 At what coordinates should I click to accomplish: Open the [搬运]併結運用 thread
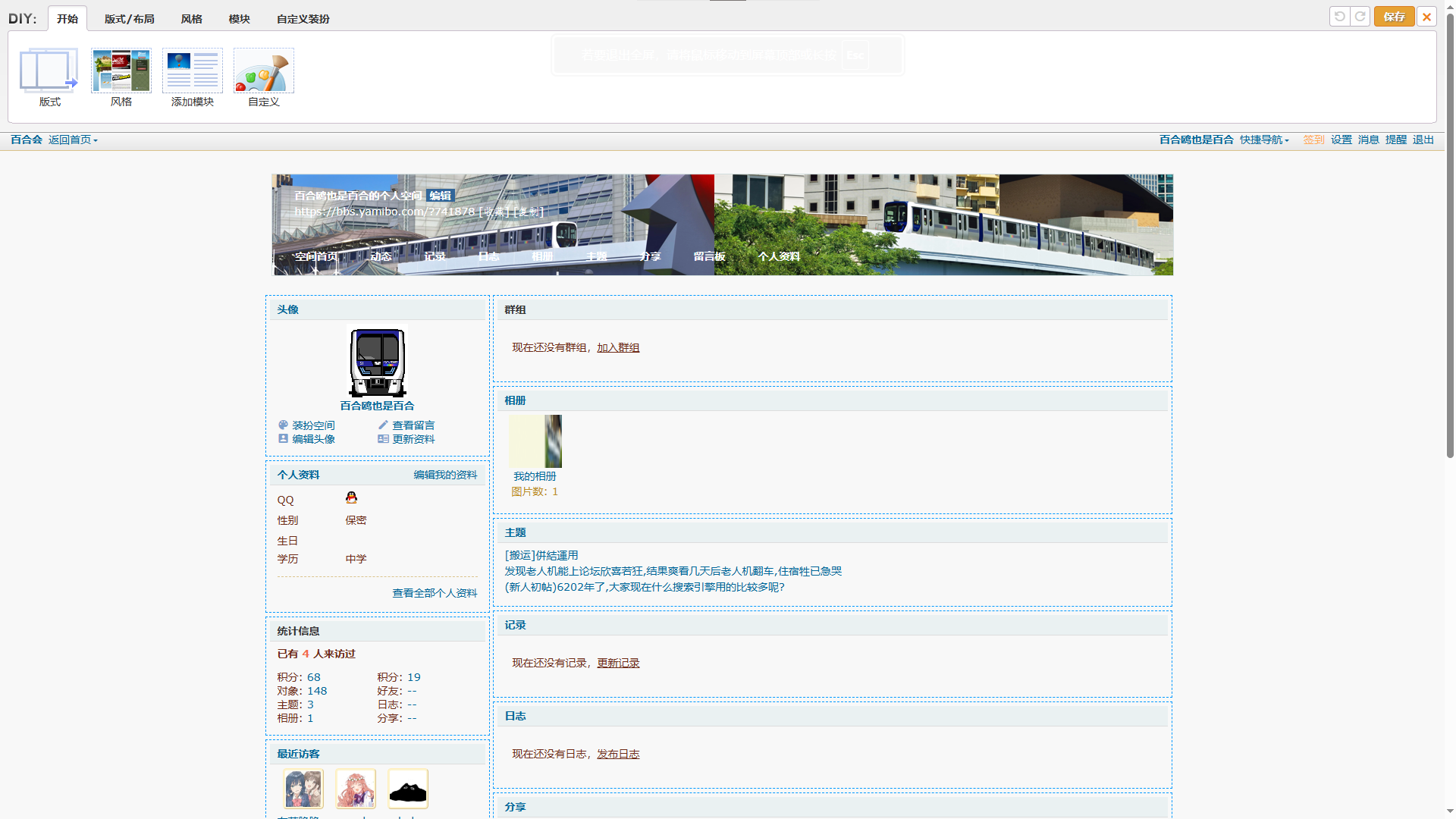point(541,555)
